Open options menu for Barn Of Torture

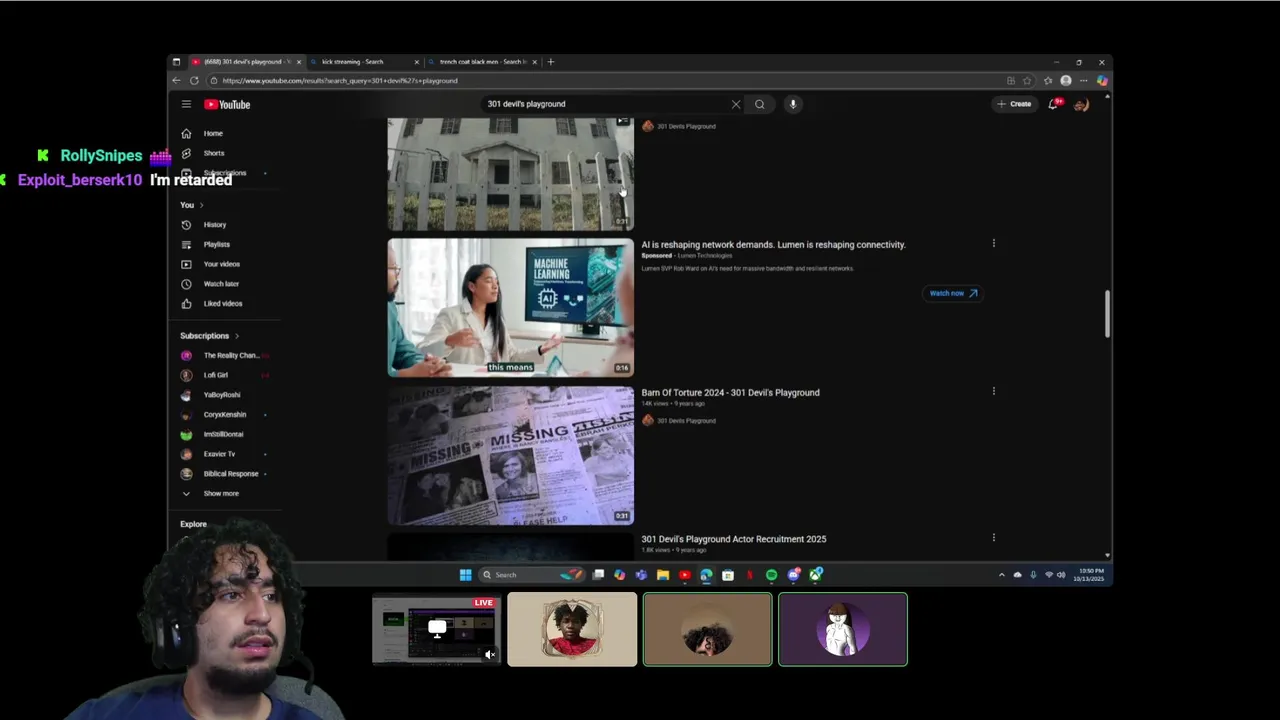[993, 391]
